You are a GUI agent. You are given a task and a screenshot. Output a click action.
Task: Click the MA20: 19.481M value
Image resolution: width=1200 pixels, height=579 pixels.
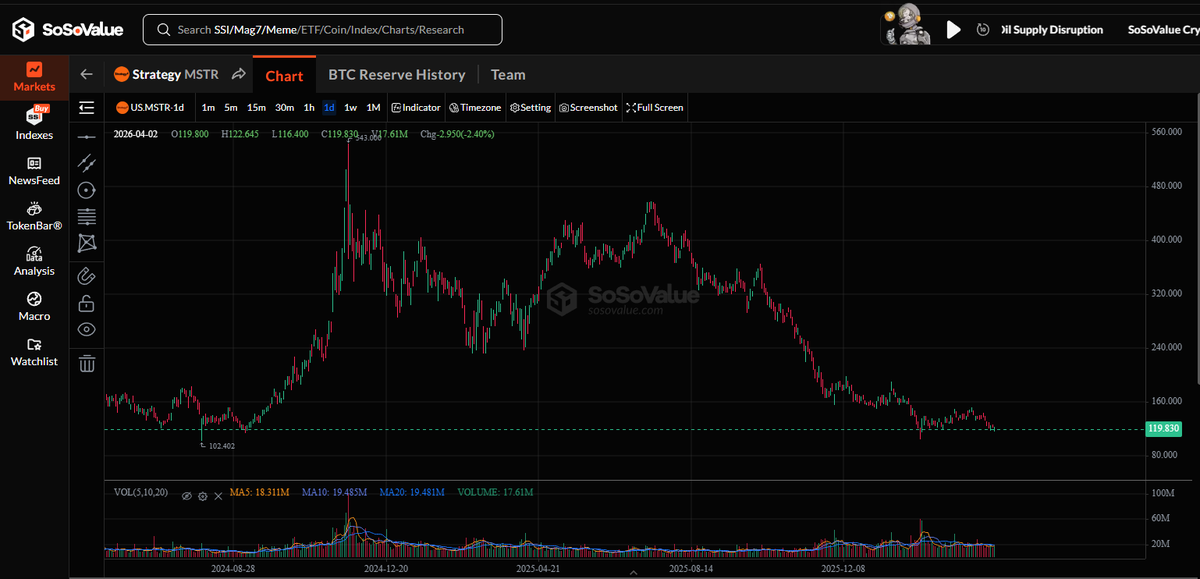411,493
